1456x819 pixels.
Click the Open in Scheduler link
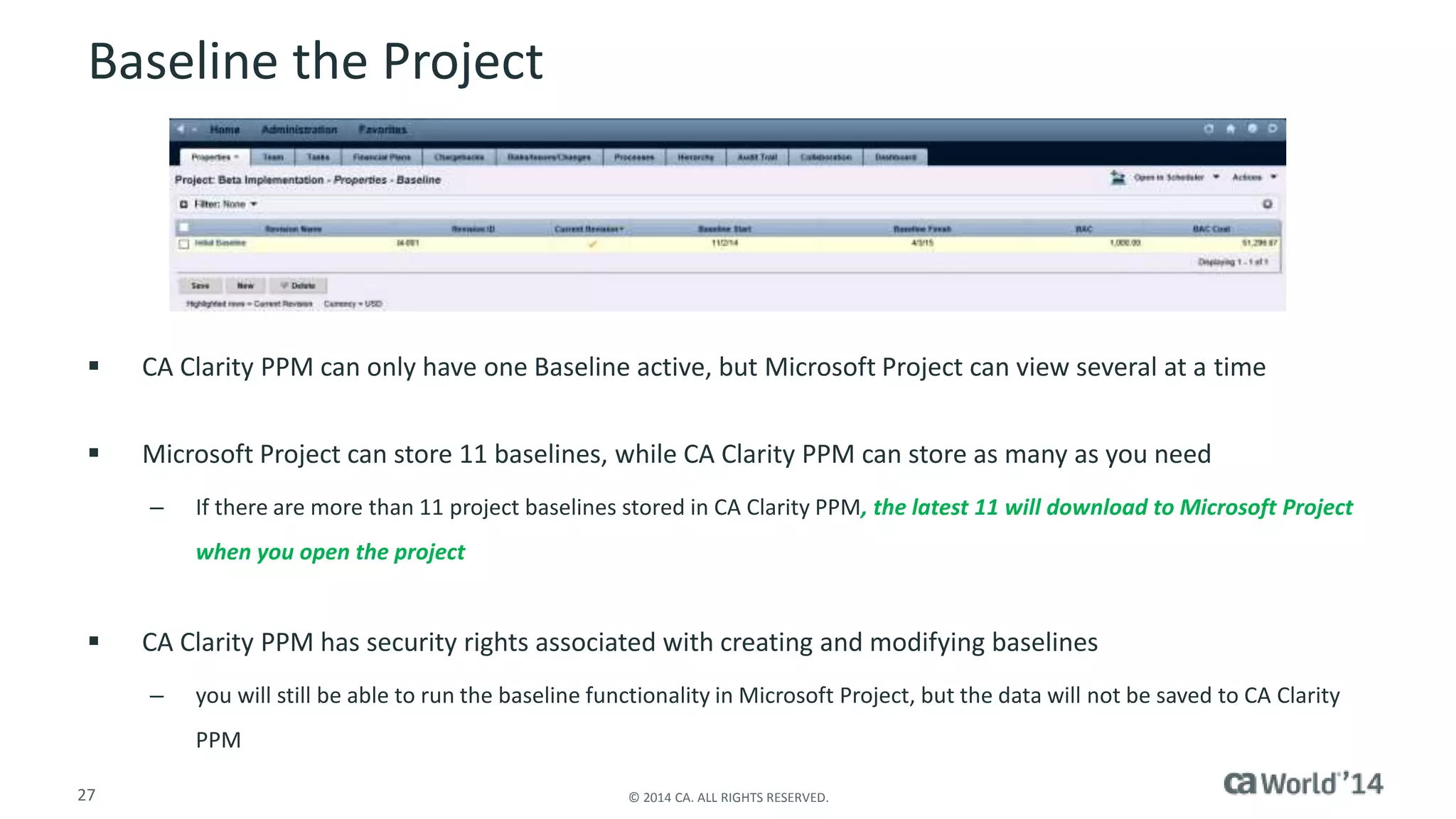1168,177
